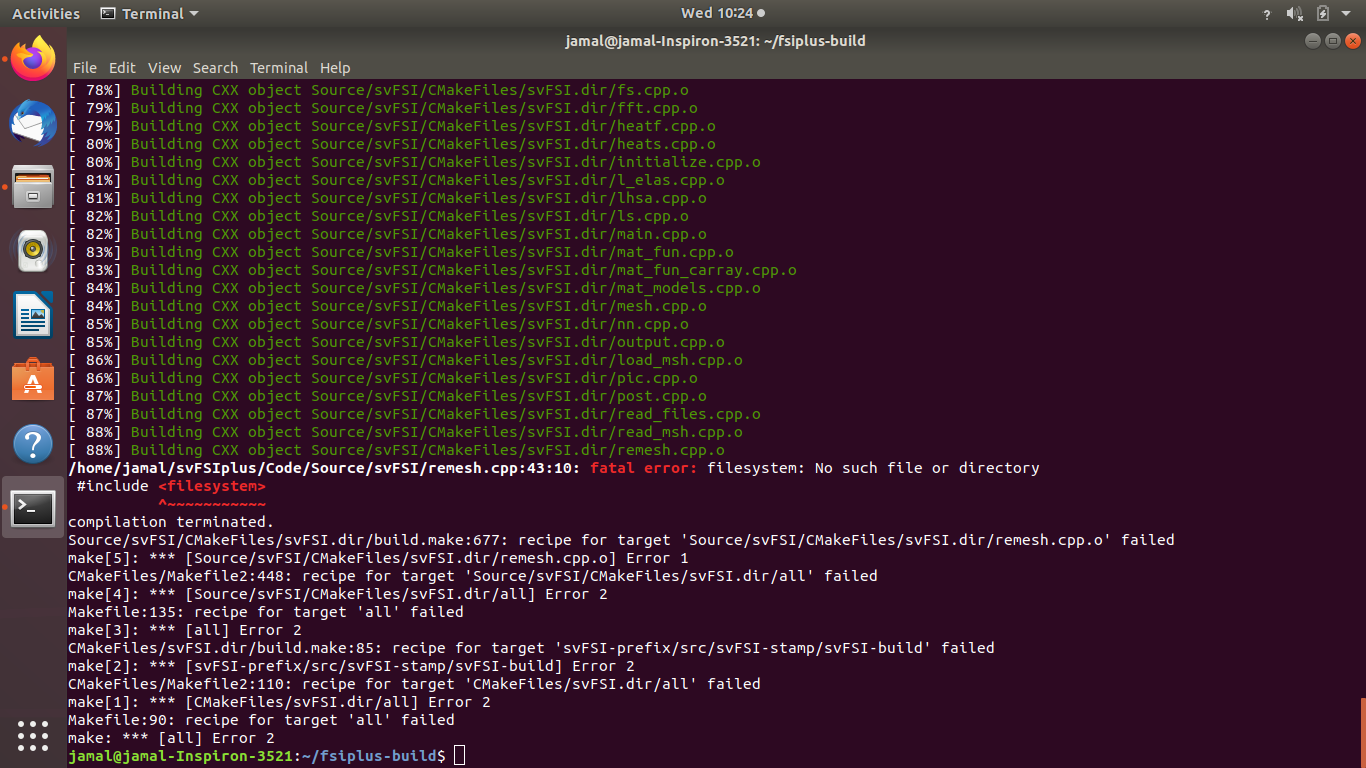This screenshot has width=1366, height=768.
Task: Click the 'Makefile:90: recipe for target' line
Action: pyautogui.click(x=261, y=720)
